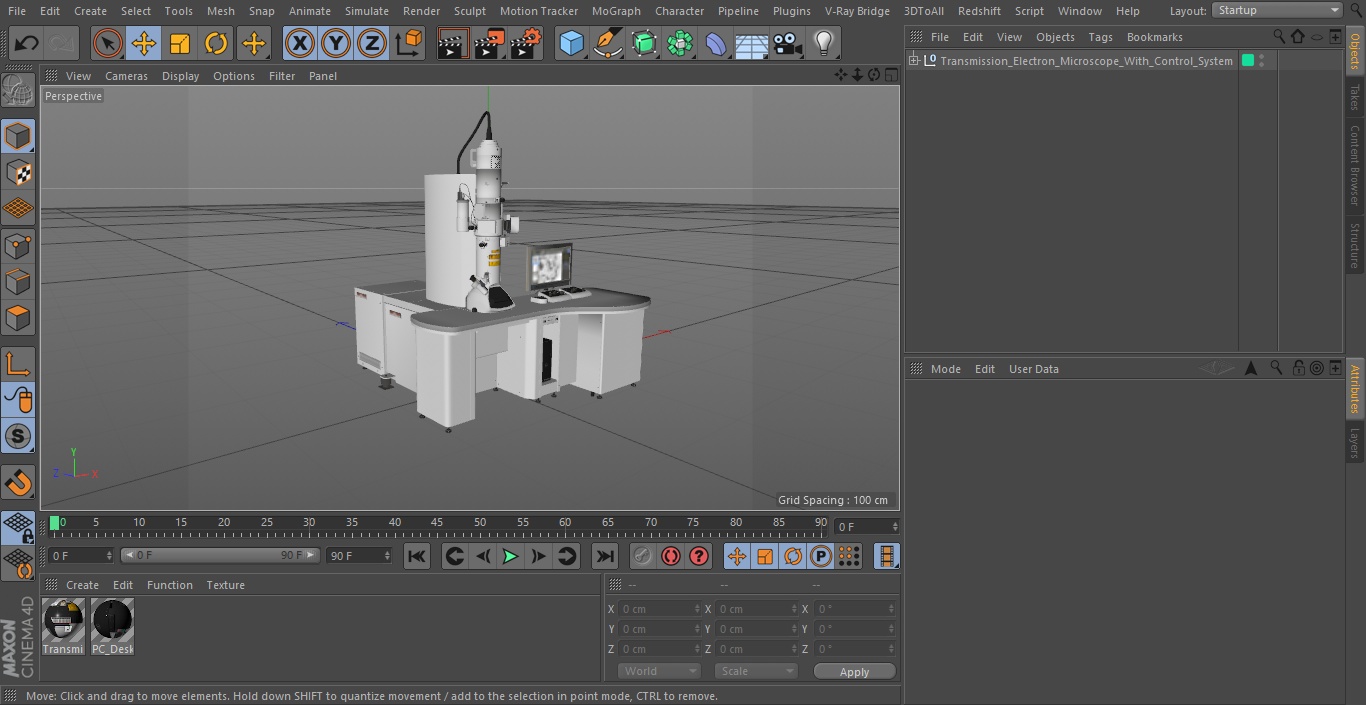Toggle position keyframe recording icon
1366x705 pixels.
pyautogui.click(x=737, y=556)
